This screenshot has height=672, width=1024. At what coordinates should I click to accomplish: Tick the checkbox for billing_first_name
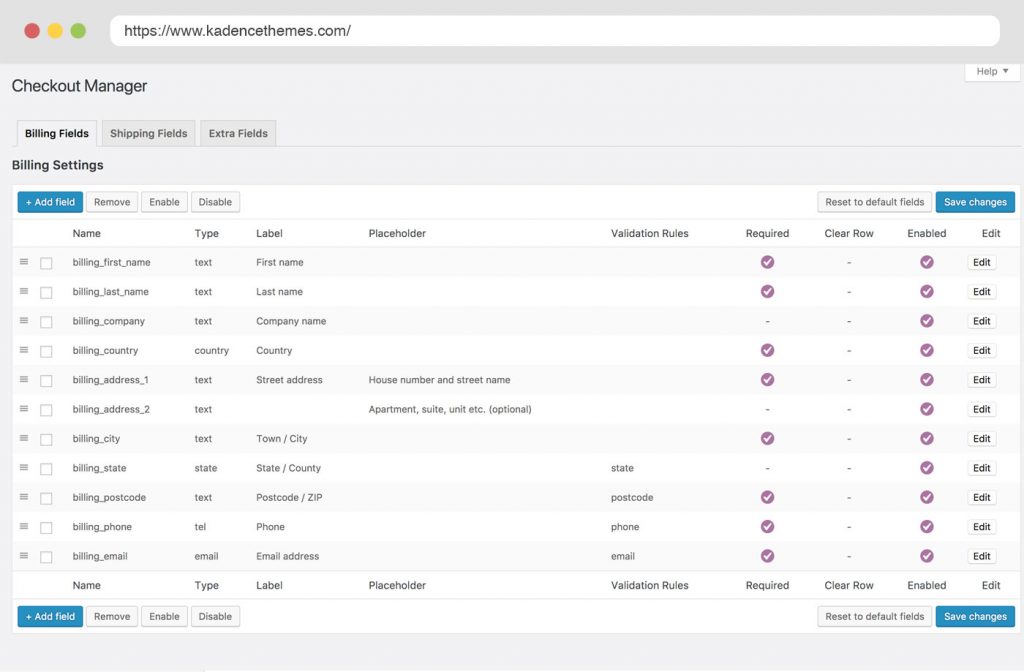click(x=46, y=263)
